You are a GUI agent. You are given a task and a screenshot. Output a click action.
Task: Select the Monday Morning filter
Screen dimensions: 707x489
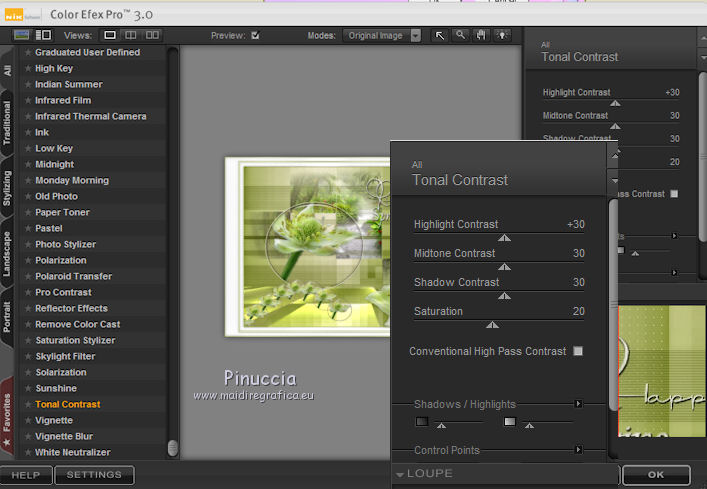pos(72,180)
